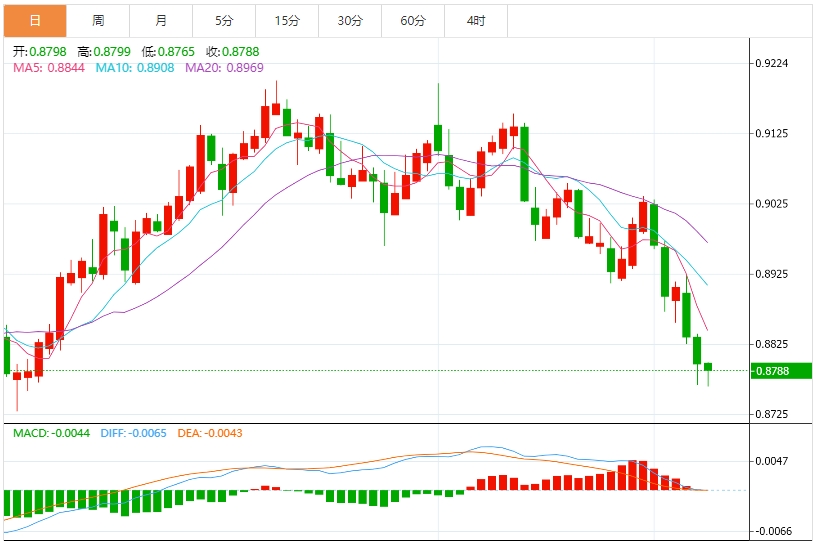Click the 0.0047 MACD axis label

click(x=772, y=461)
